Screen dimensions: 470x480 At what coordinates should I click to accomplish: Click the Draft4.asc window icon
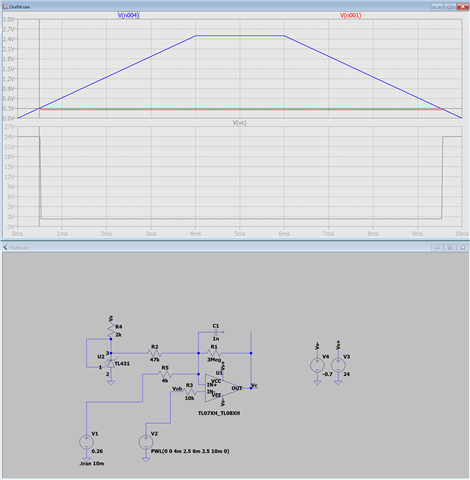[x=5, y=247]
